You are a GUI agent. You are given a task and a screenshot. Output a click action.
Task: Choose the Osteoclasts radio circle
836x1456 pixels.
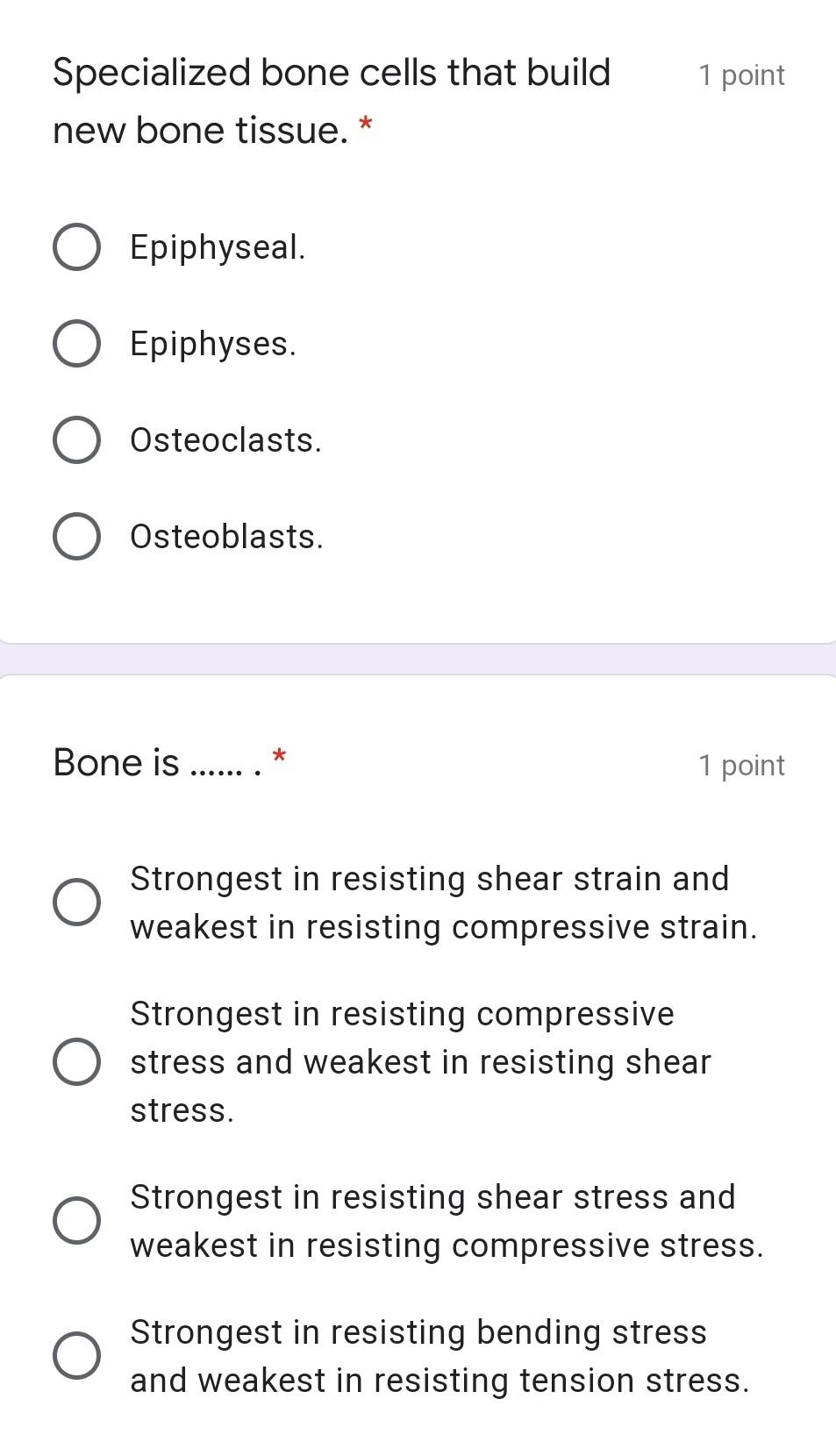pos(76,440)
